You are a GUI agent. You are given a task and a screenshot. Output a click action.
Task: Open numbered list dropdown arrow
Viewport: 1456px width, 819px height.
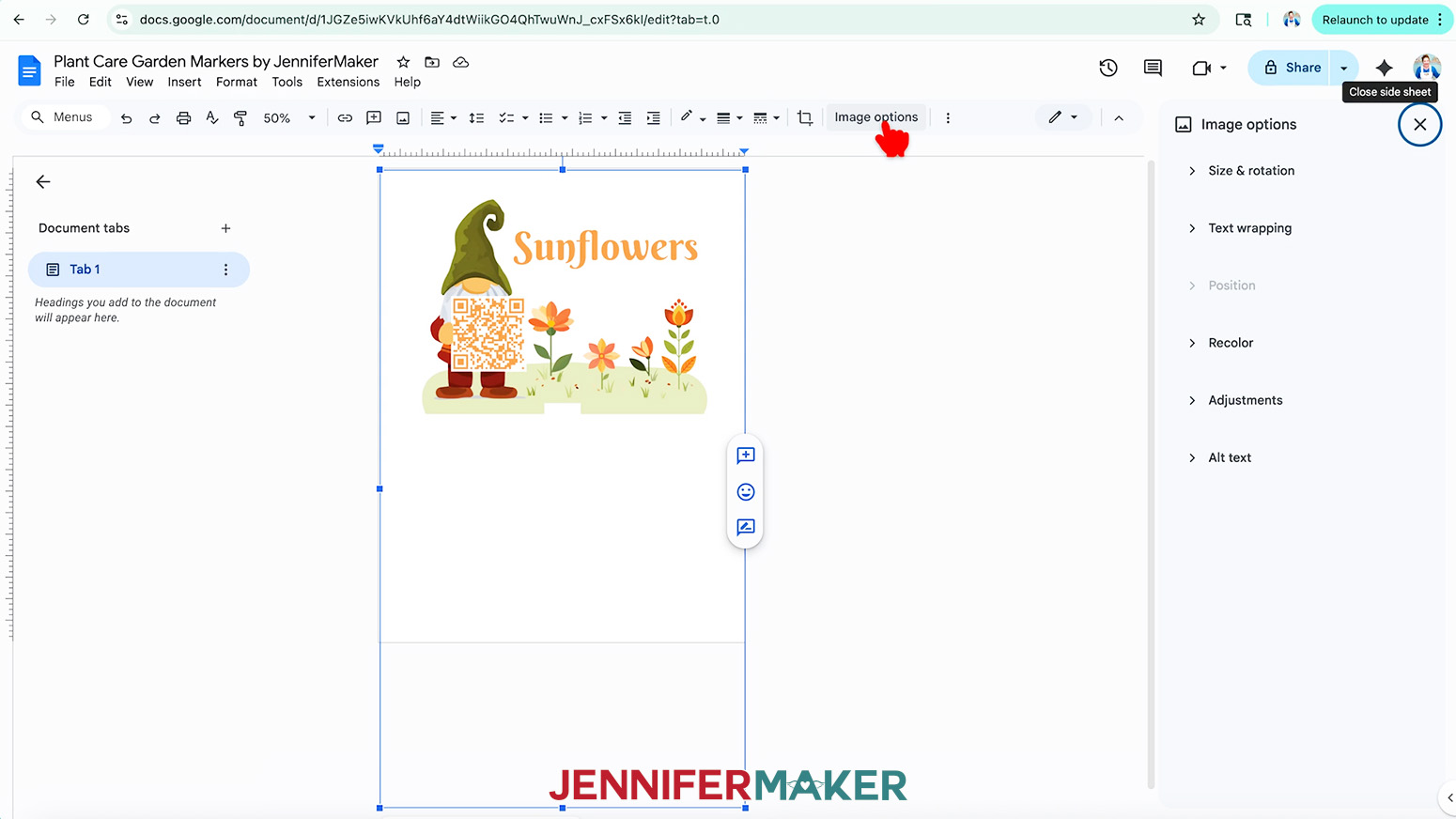tap(604, 118)
